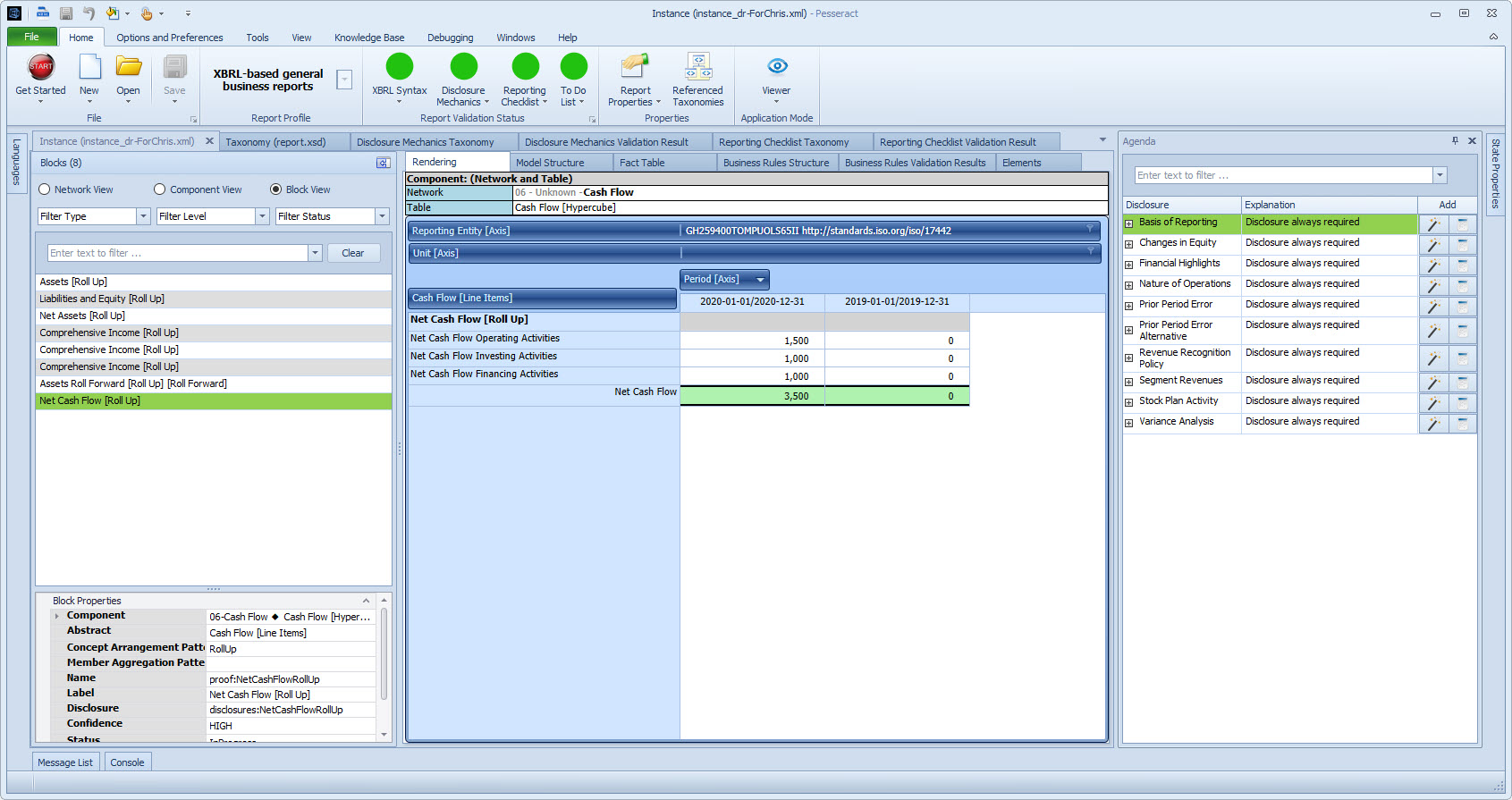1512x800 pixels.
Task: Click the wand icon for Basis of Reporting
Action: point(1433,224)
